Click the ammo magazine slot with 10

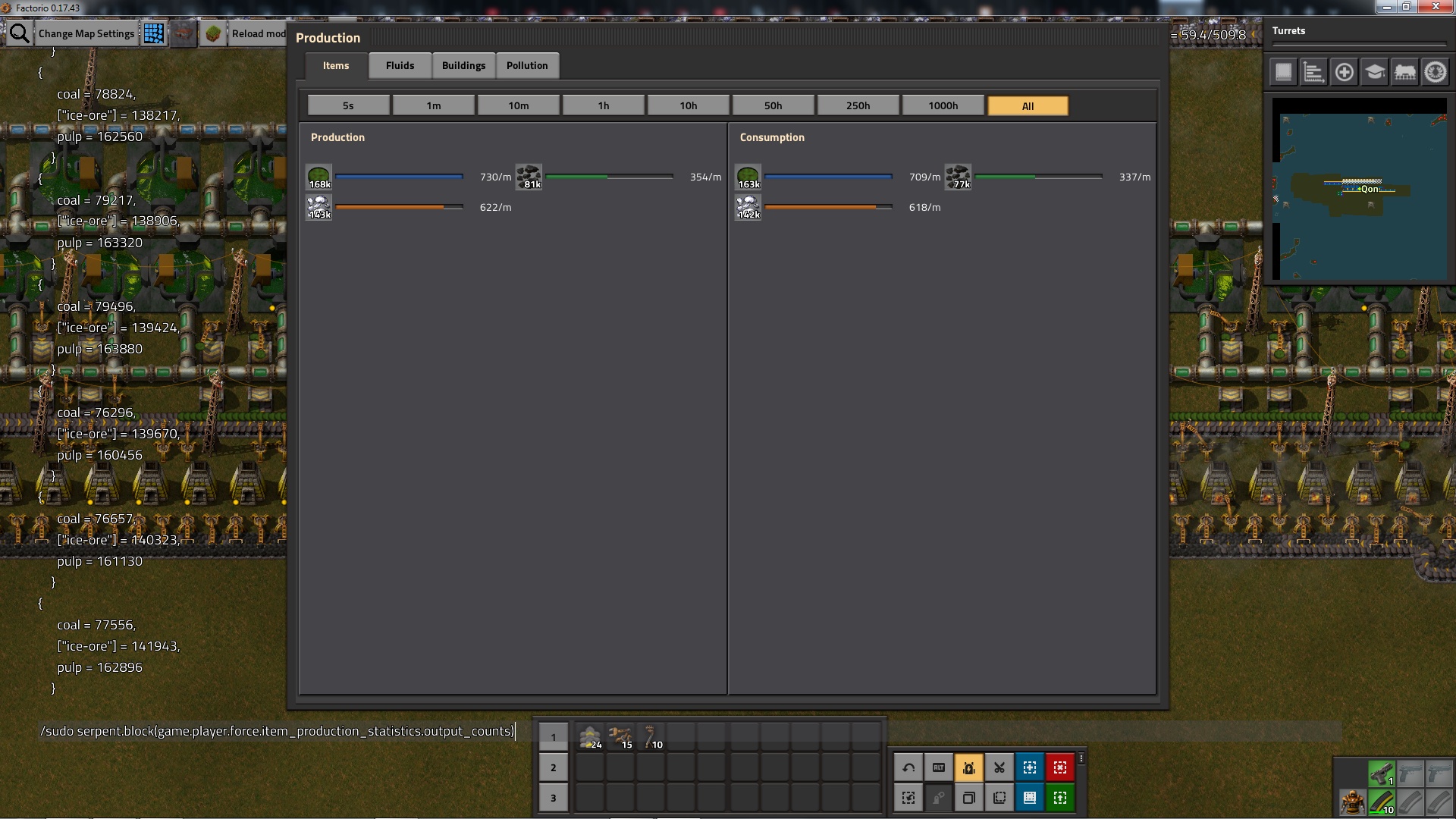[x=1382, y=802]
